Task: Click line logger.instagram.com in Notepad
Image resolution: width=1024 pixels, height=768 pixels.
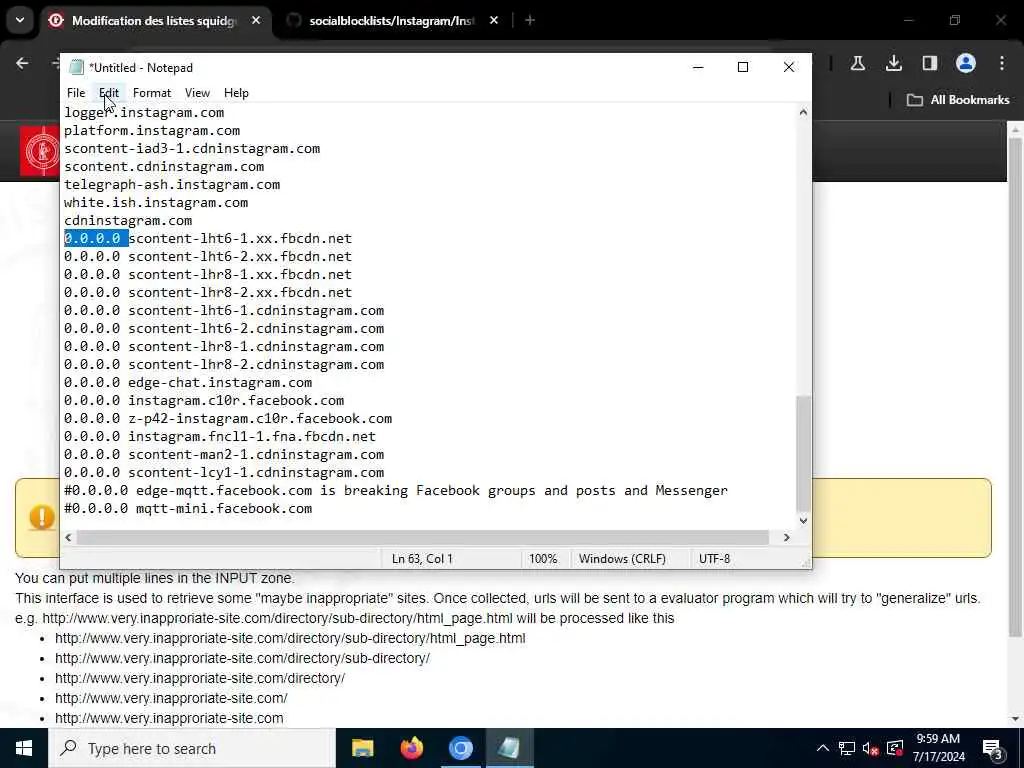Action: 144,112
